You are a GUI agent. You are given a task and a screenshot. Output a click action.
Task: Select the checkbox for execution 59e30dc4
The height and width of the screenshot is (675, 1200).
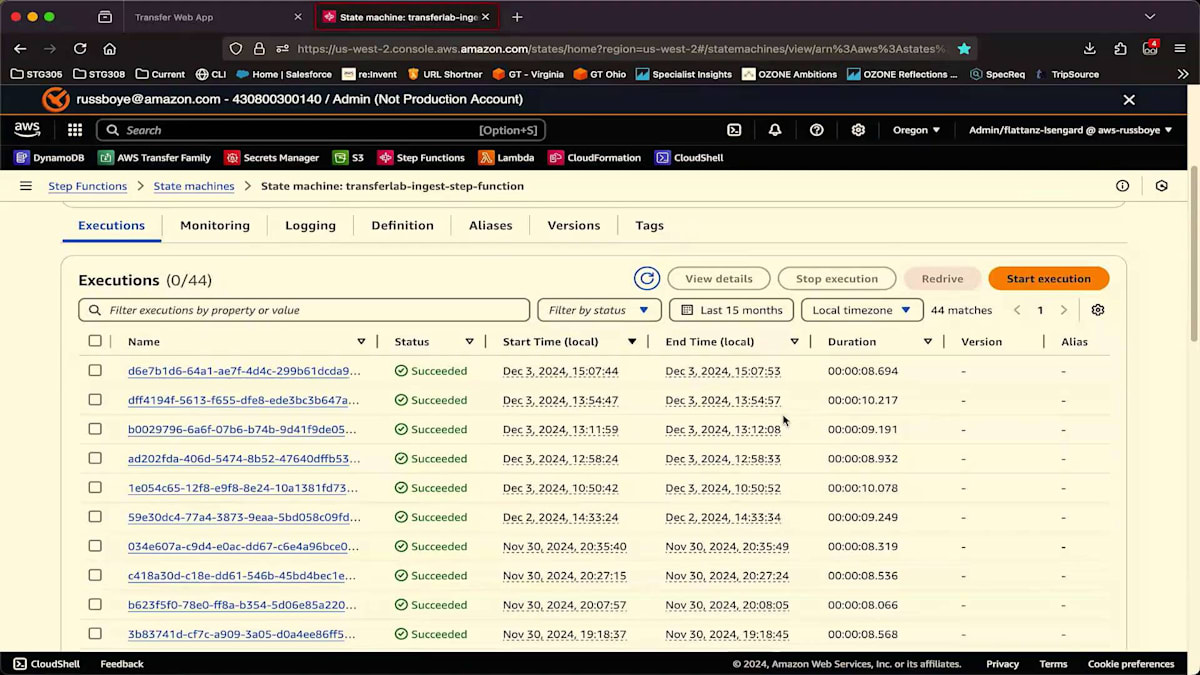click(95, 517)
